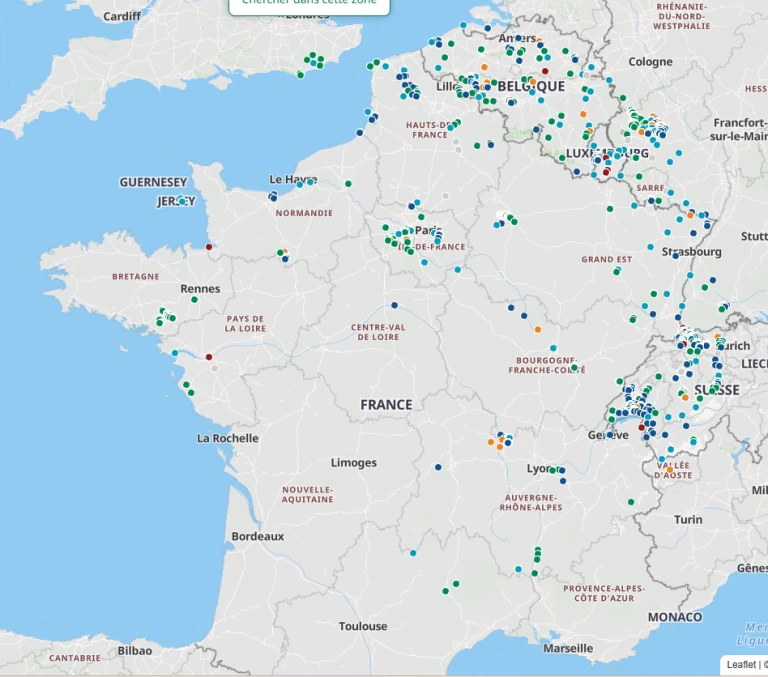This screenshot has height=677, width=768.
Task: Click the Bilbao city label
Action: (135, 651)
